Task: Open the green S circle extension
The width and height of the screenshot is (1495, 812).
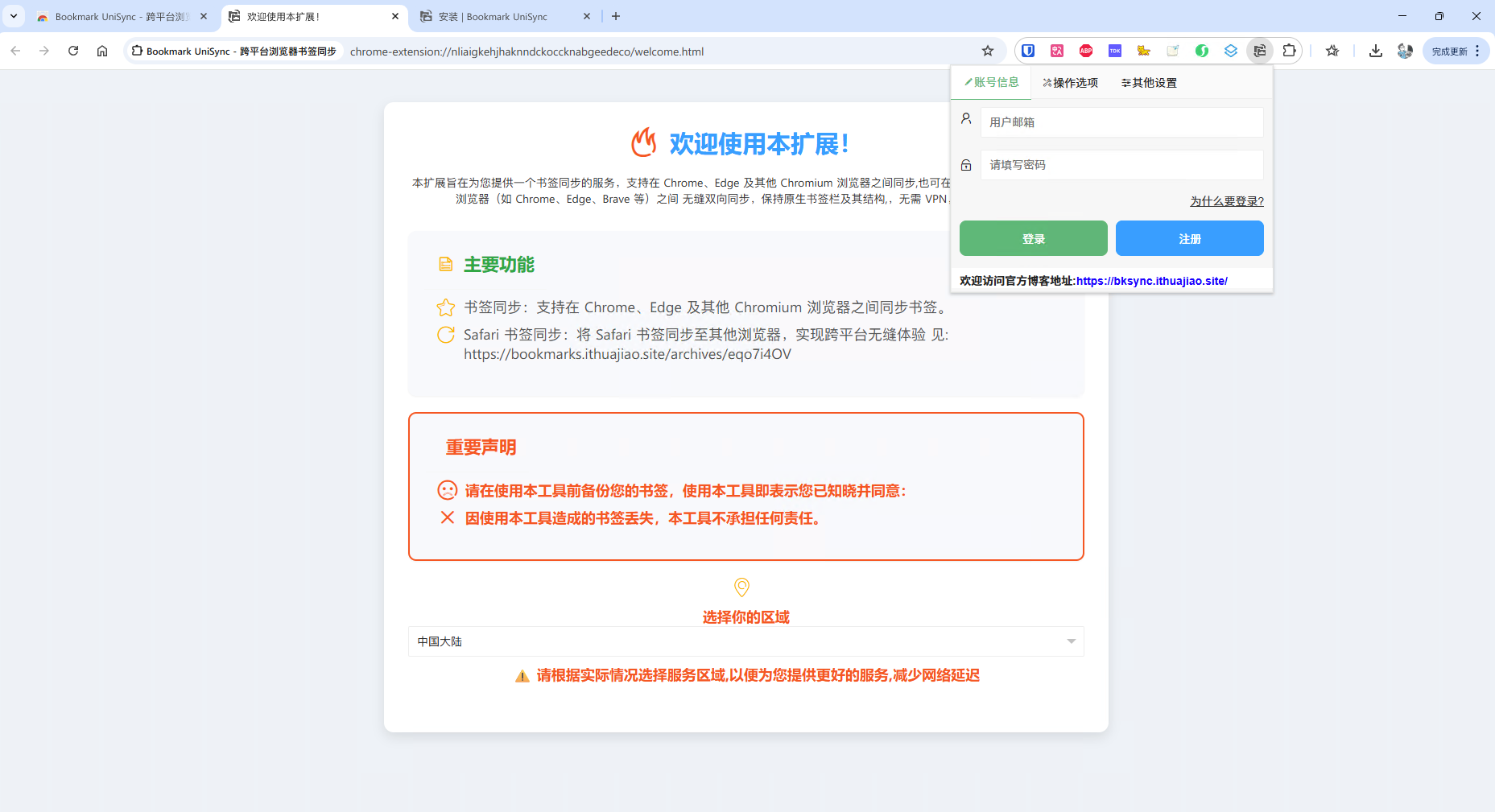Action: pos(1202,50)
